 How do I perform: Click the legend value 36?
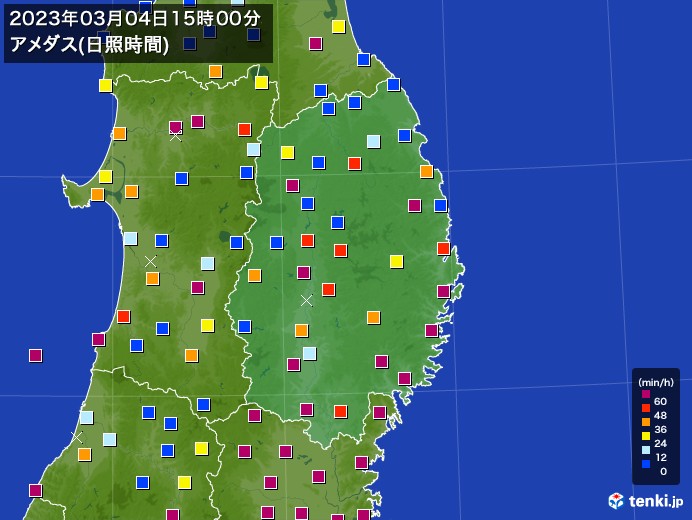(660, 429)
